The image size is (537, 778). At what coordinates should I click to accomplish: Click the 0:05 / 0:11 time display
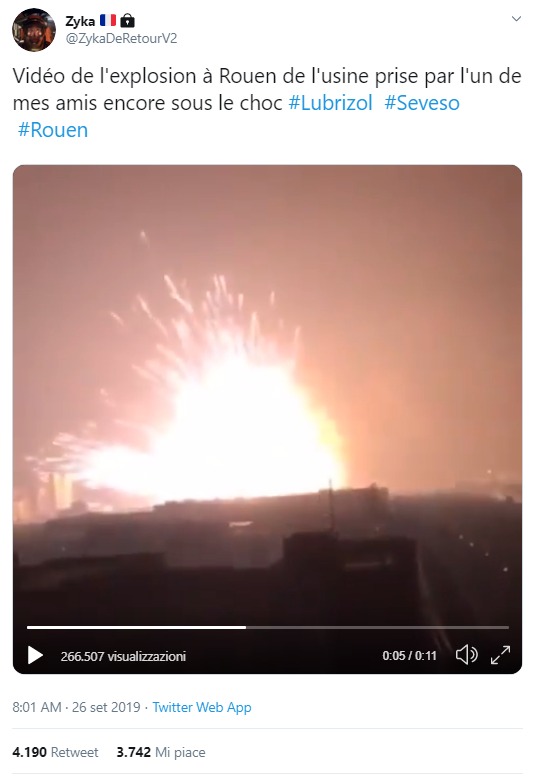point(409,655)
